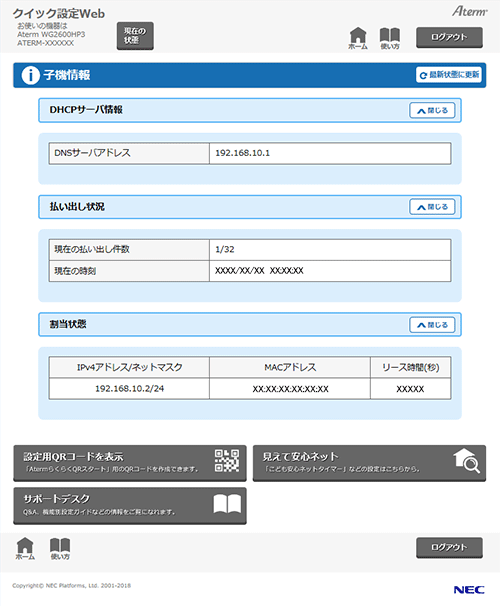This screenshot has height=606, width=500.
Task: Select DNS address value 192.168.10.1
Action: click(243, 153)
